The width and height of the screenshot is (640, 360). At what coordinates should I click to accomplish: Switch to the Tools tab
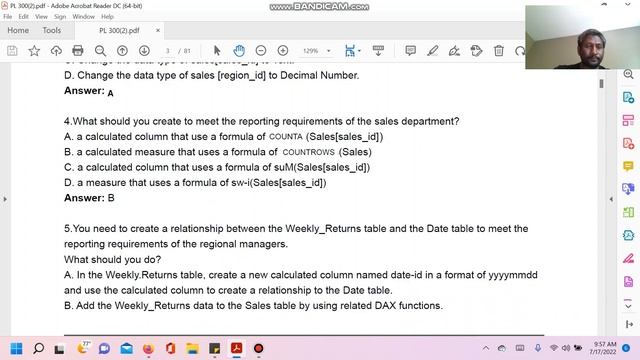pyautogui.click(x=51, y=31)
